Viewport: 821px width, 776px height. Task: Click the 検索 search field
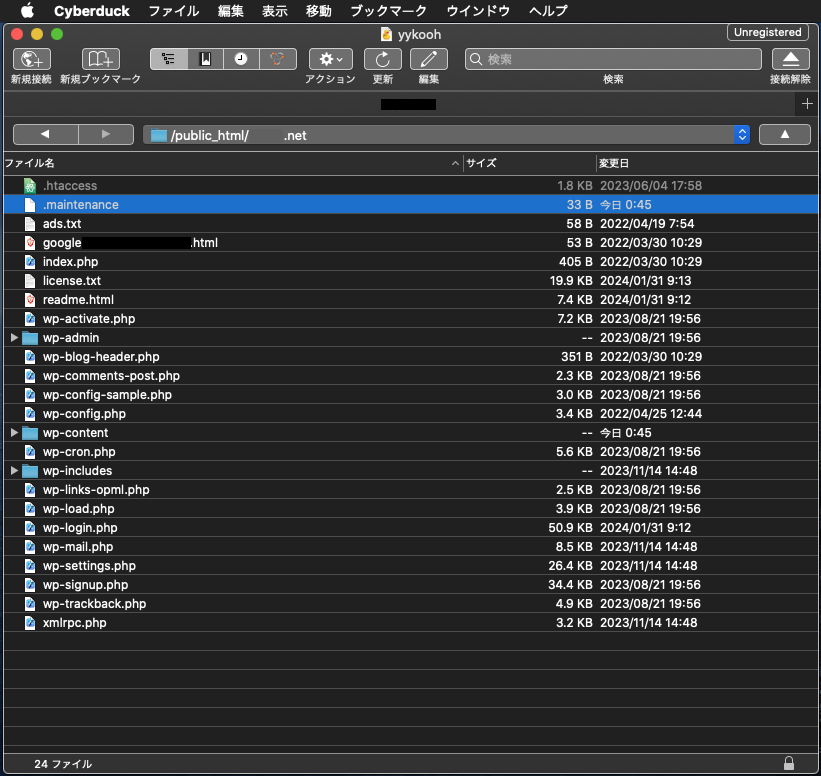613,59
